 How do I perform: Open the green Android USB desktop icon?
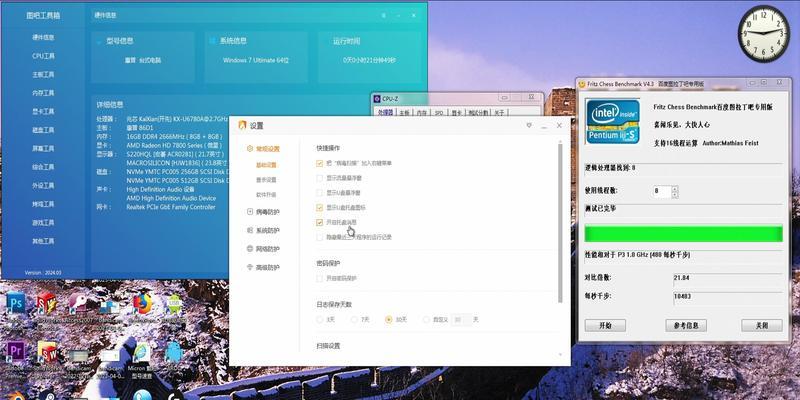pyautogui.click(x=173, y=304)
